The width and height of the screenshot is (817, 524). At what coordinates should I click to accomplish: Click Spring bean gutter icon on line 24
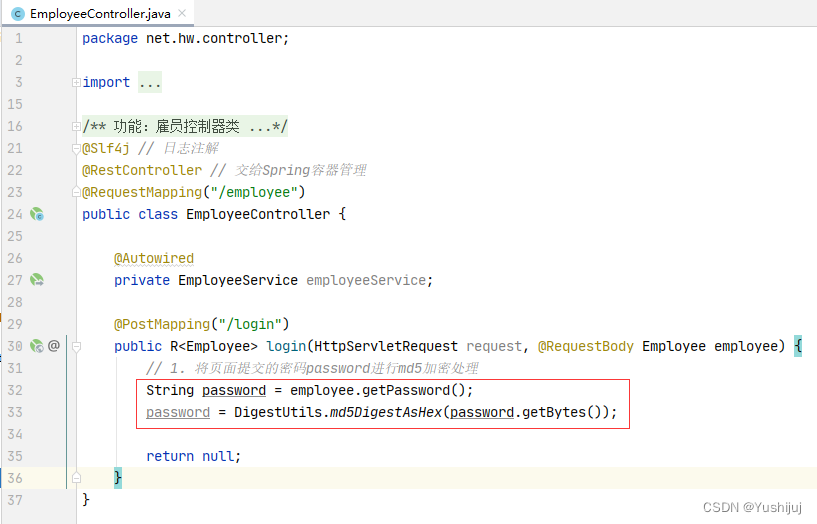[36, 214]
